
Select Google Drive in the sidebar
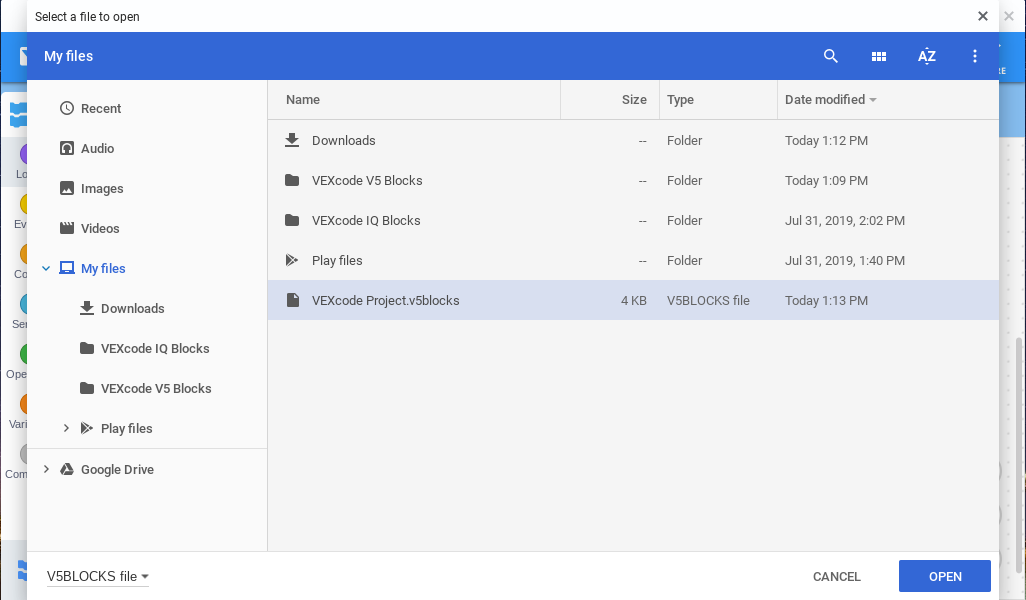tap(117, 470)
